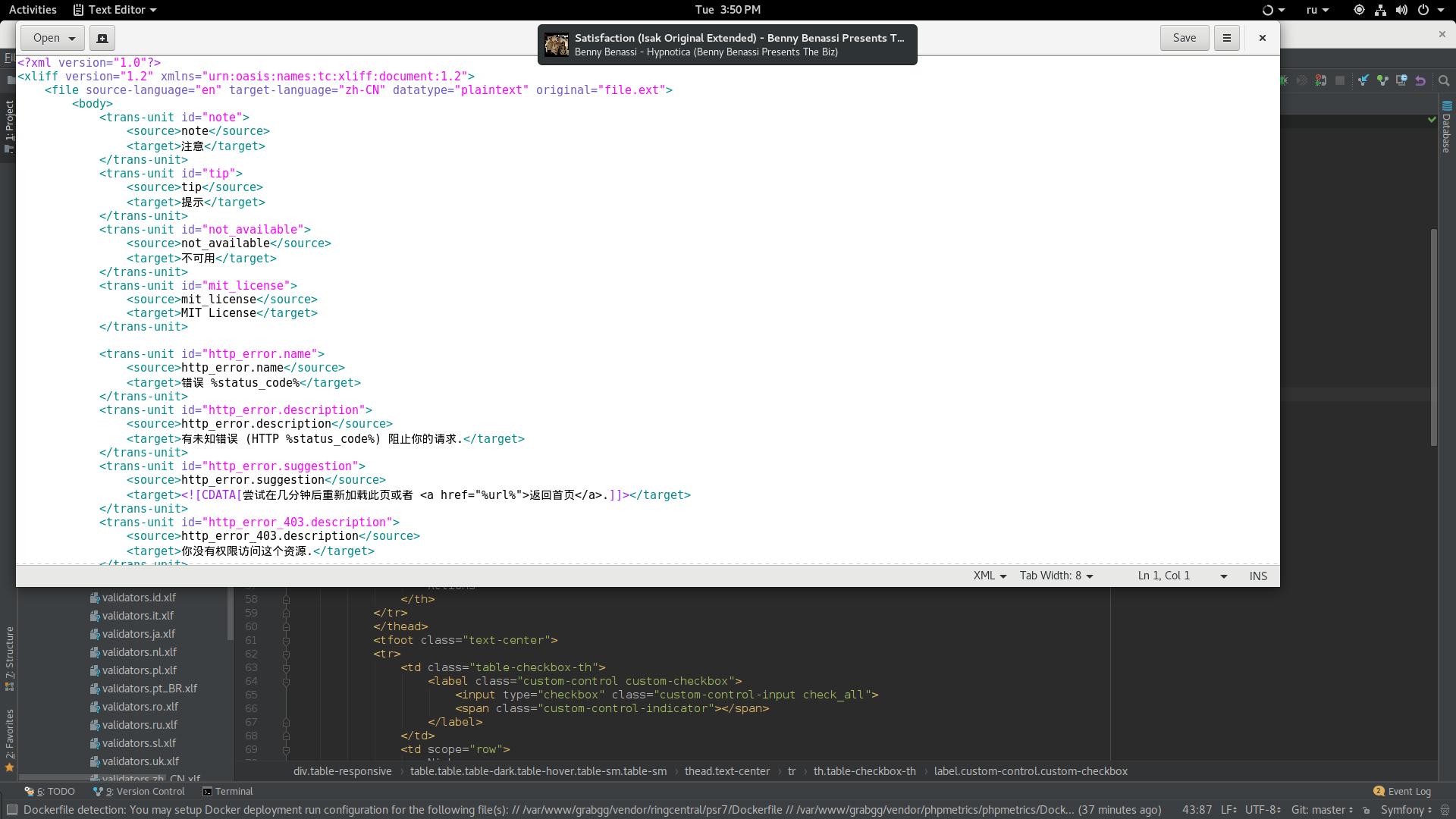Click div.table-responsive breadcrumb

tap(343, 771)
